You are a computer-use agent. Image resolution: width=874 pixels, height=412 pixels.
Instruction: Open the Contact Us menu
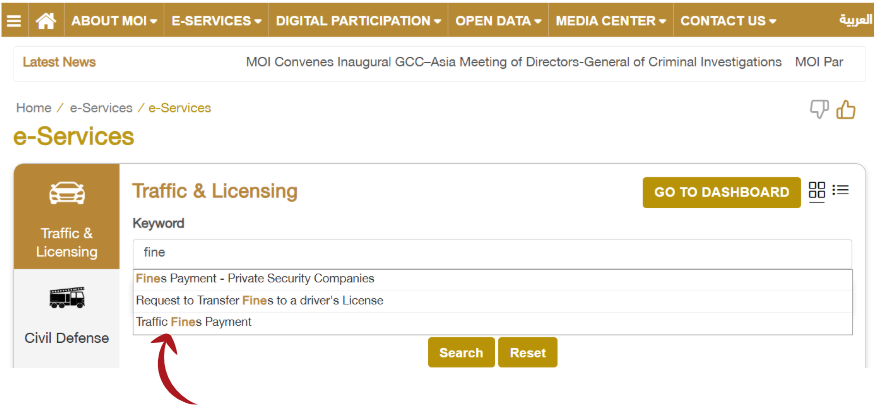click(728, 20)
